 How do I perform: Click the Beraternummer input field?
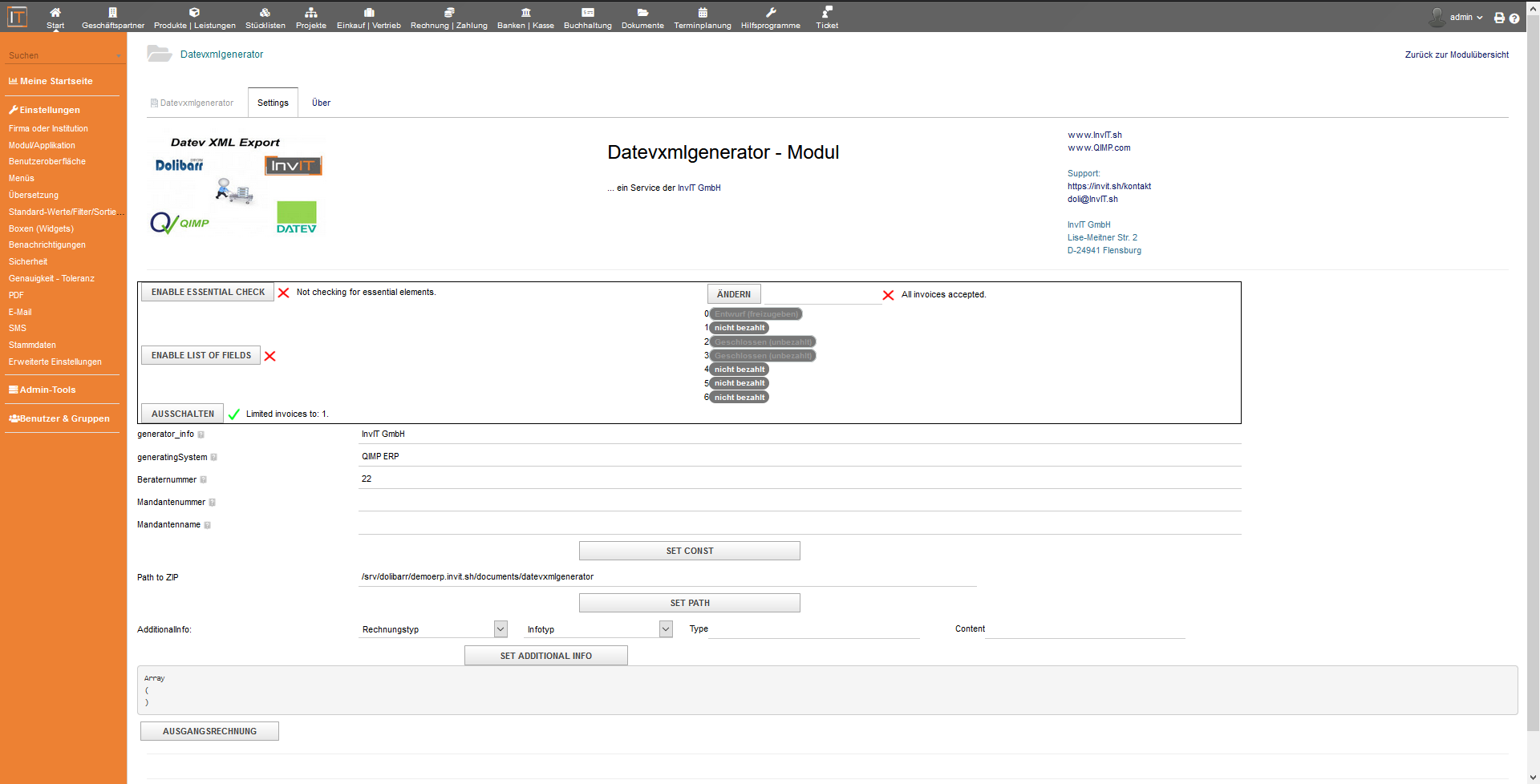click(798, 479)
